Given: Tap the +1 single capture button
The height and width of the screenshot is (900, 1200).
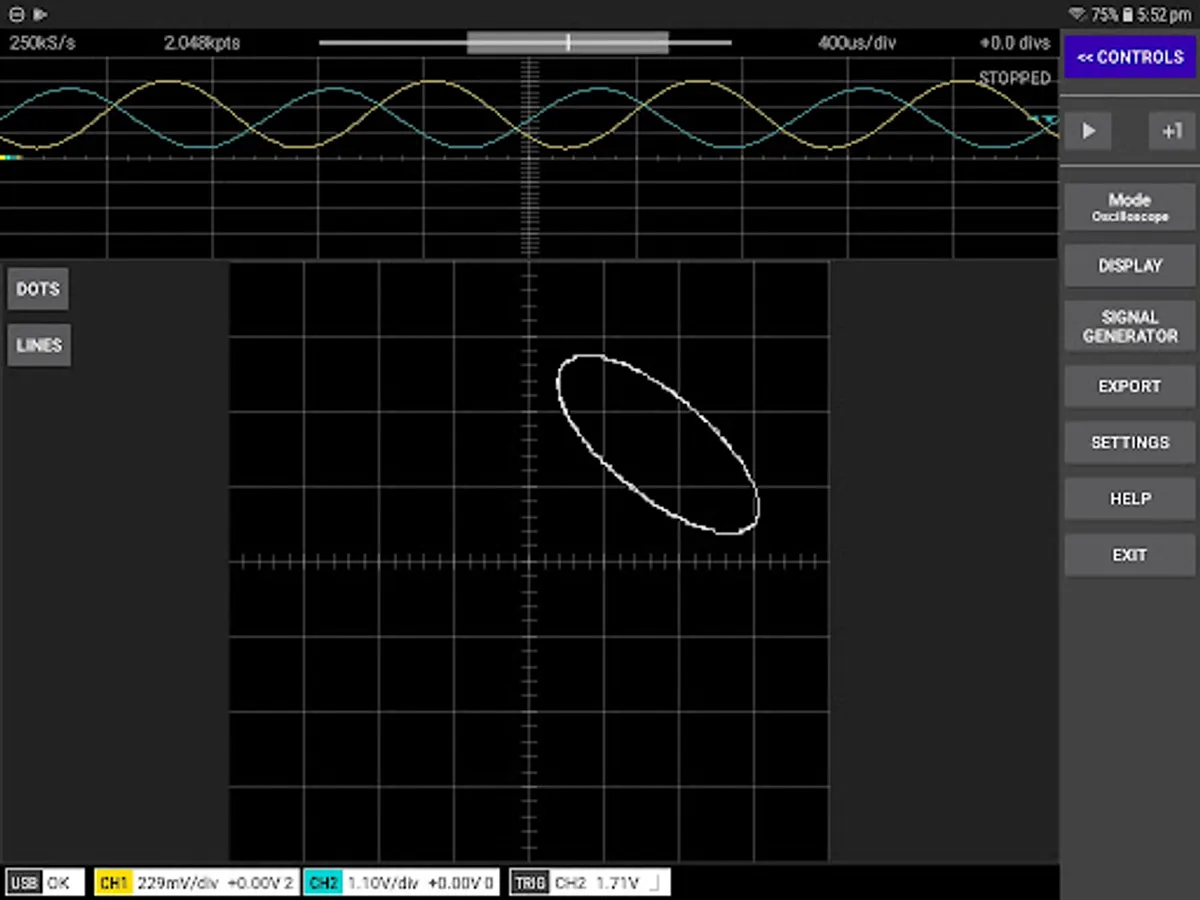Looking at the screenshot, I should 1171,131.
